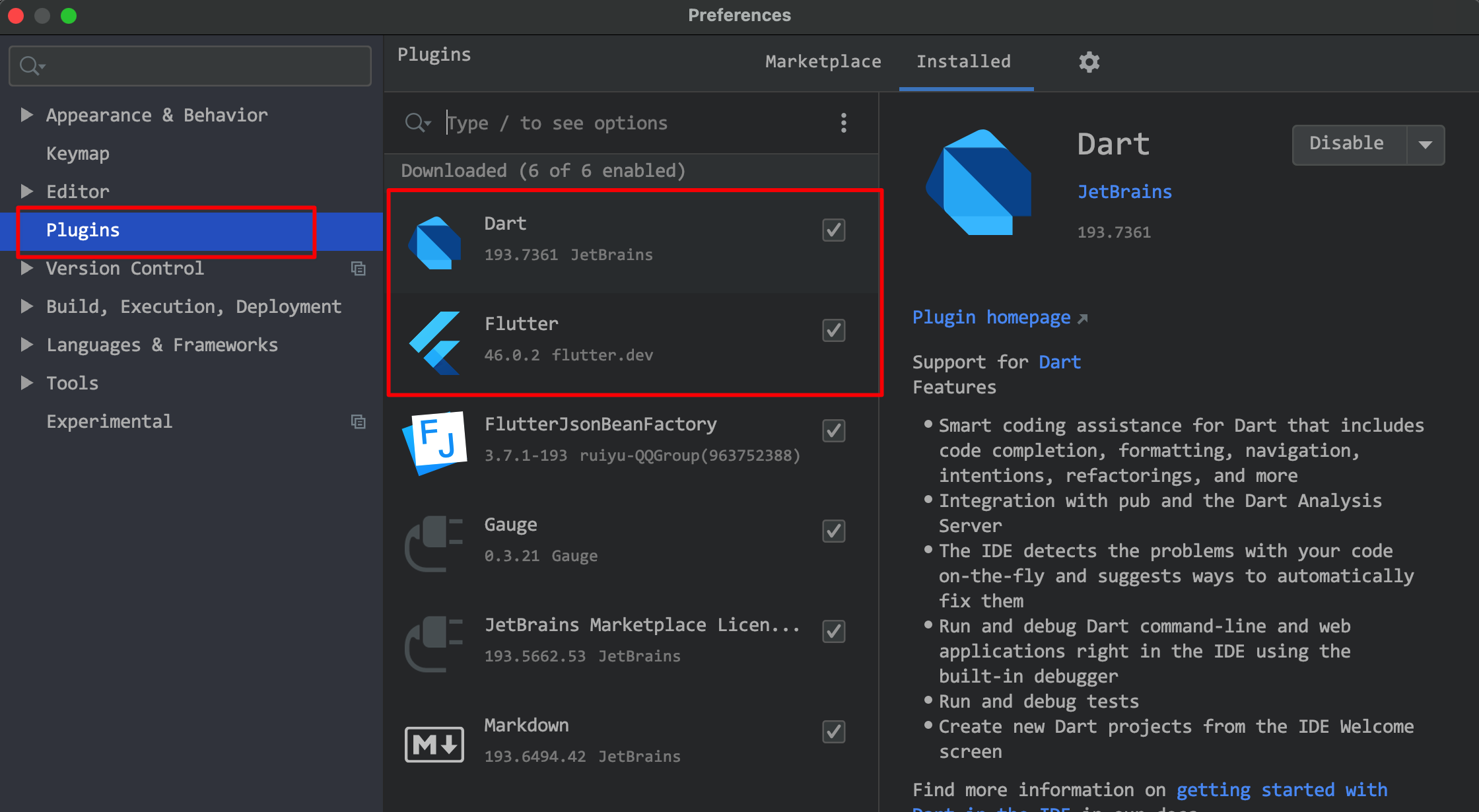Click the Dart 193.7361 version text in details

(x=1114, y=232)
